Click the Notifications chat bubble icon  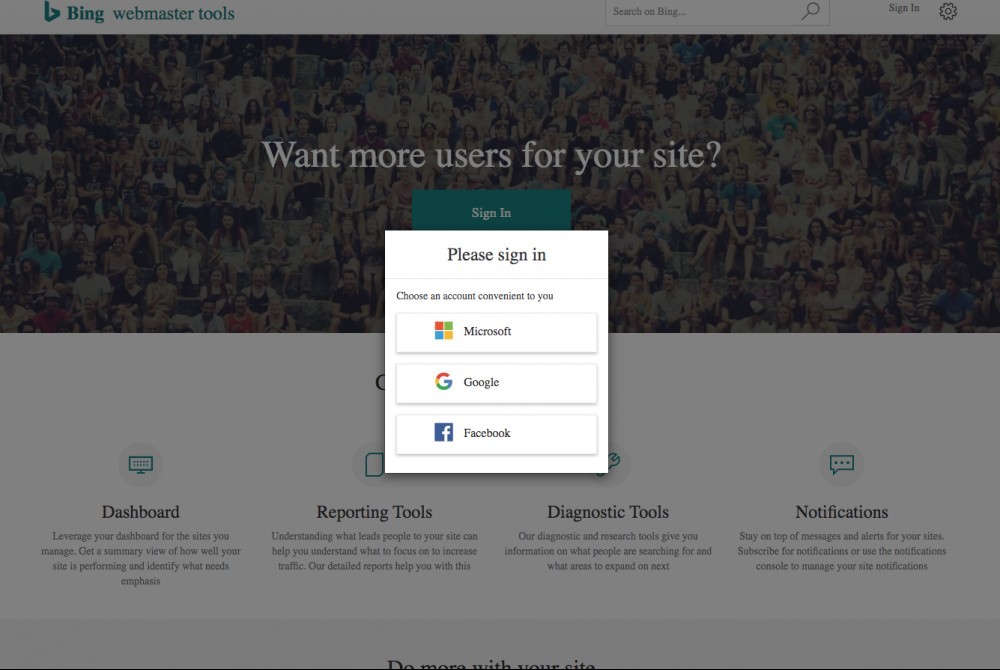(842, 464)
